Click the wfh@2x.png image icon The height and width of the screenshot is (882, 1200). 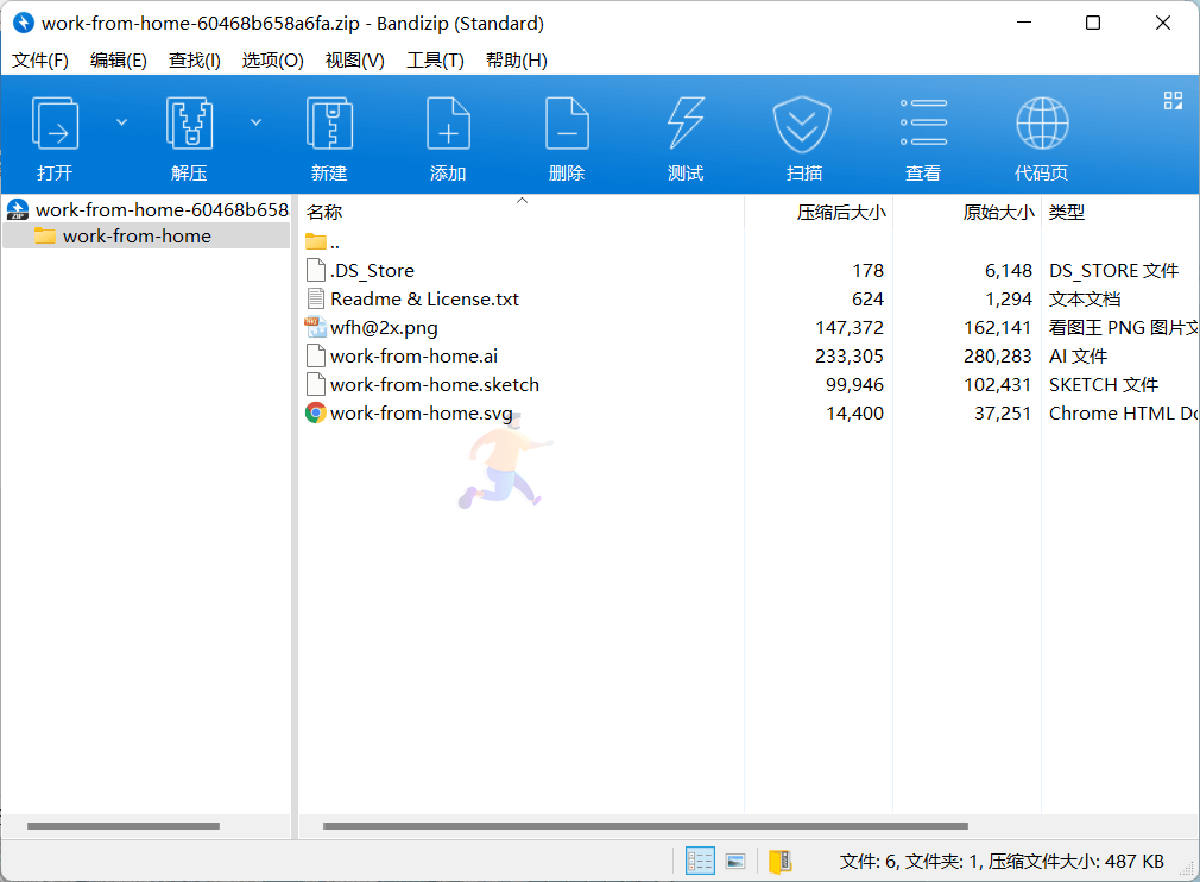[x=316, y=327]
